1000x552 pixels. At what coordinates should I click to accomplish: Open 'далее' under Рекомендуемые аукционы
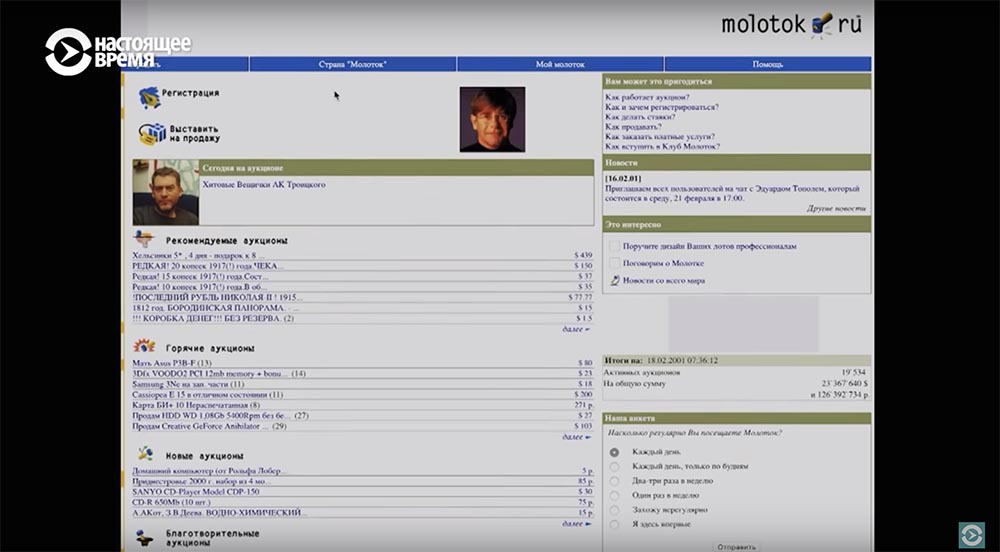(576, 330)
